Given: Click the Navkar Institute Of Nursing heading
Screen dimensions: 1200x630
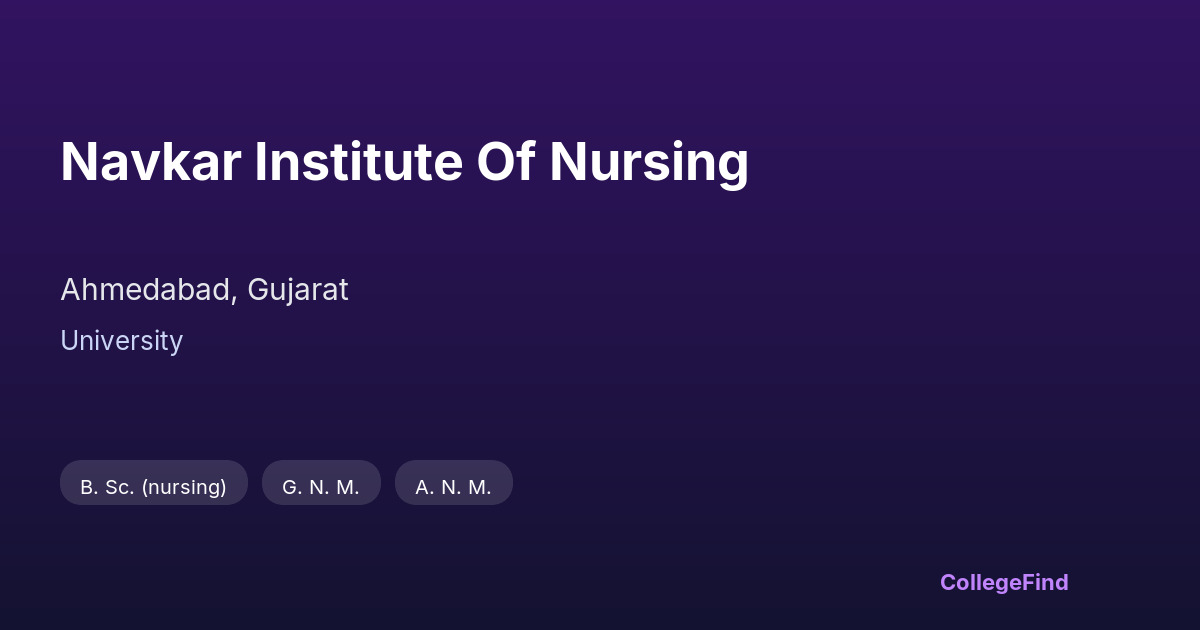Looking at the screenshot, I should (404, 162).
